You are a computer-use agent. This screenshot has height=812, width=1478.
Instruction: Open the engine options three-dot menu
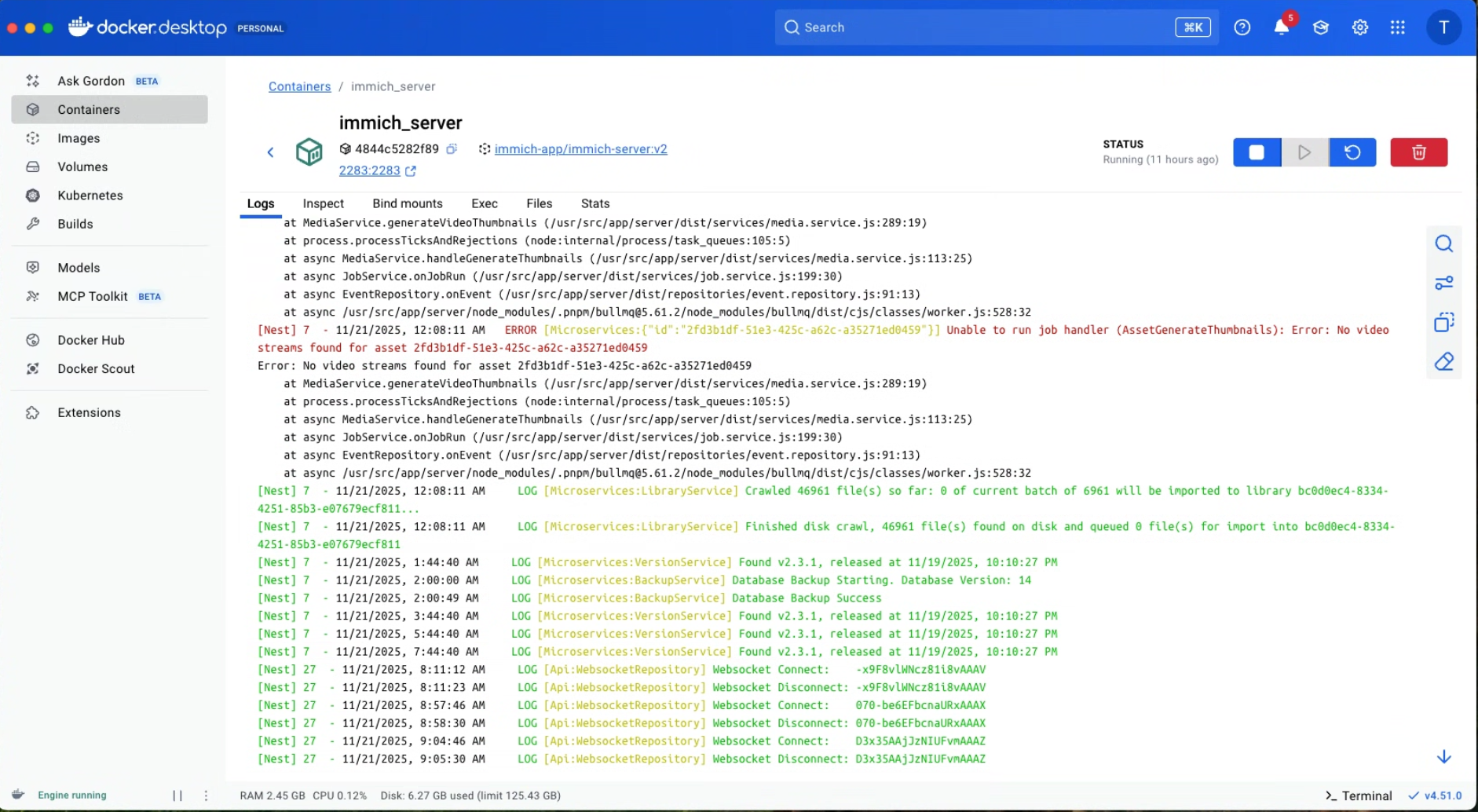click(x=205, y=796)
